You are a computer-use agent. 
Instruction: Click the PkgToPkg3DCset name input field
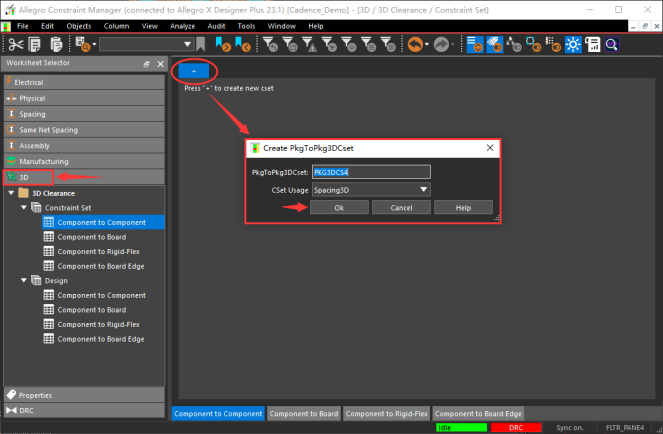click(x=371, y=172)
